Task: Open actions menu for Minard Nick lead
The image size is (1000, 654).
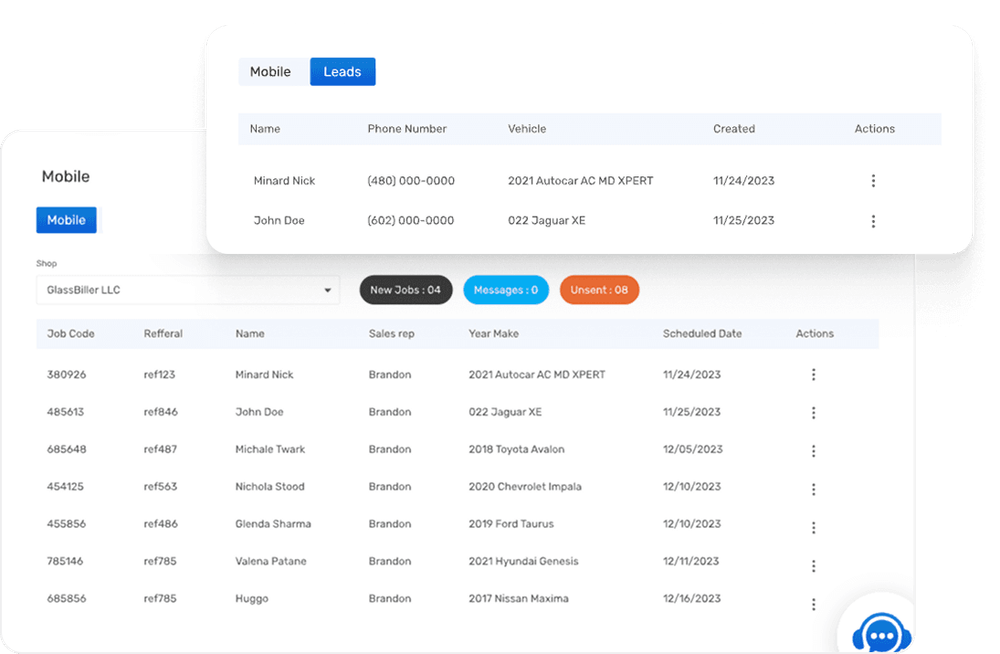Action: click(x=873, y=181)
